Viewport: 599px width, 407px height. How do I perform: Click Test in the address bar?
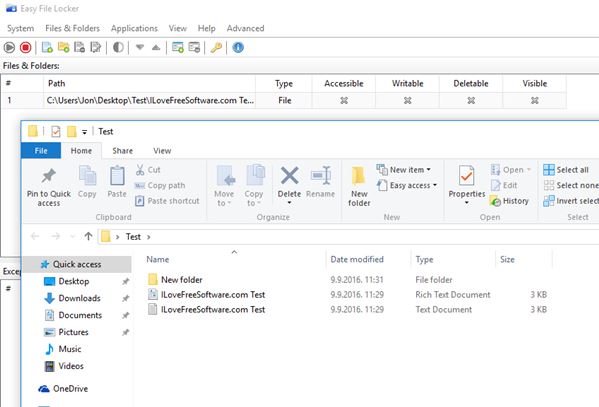click(133, 237)
